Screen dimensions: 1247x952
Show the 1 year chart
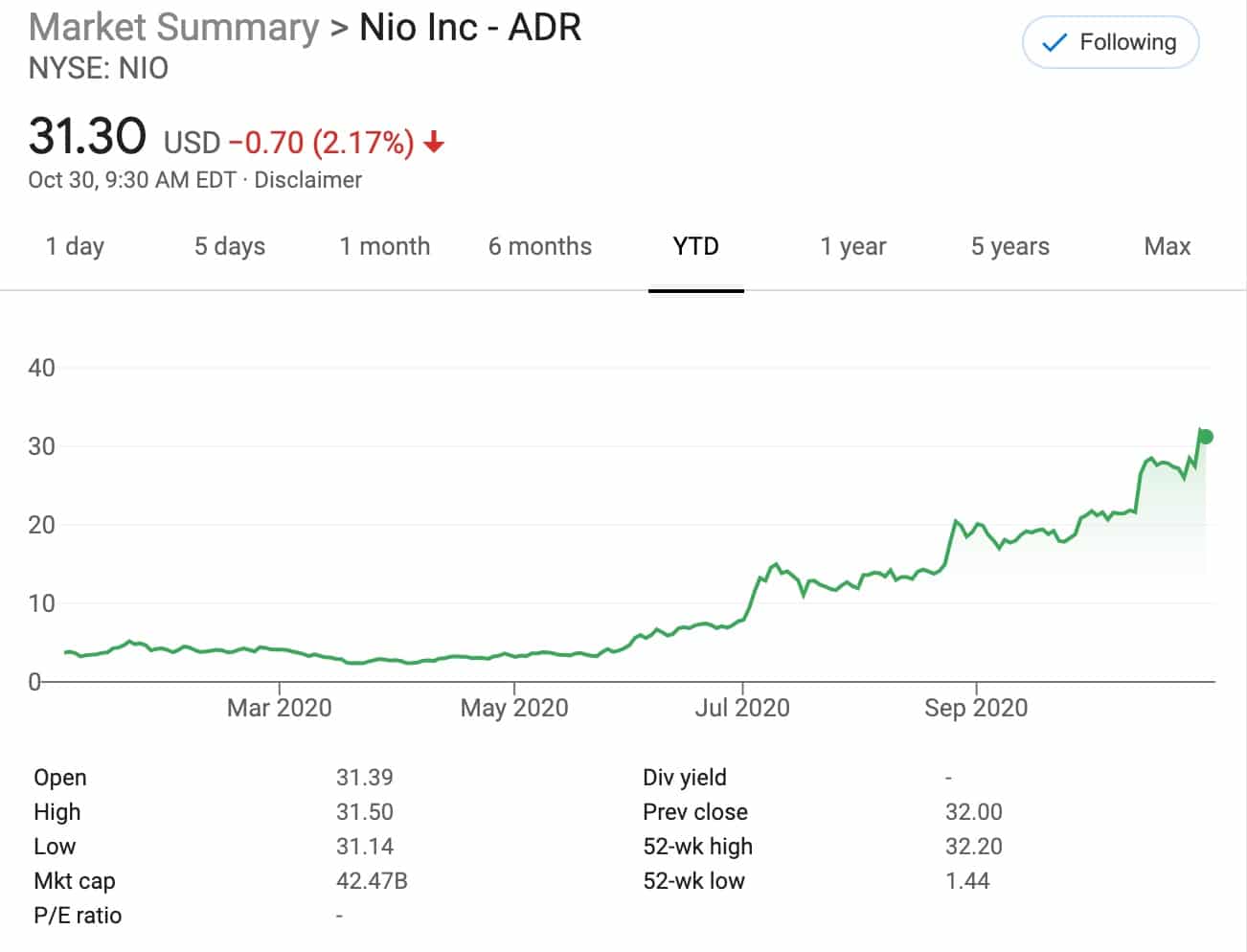click(x=853, y=247)
